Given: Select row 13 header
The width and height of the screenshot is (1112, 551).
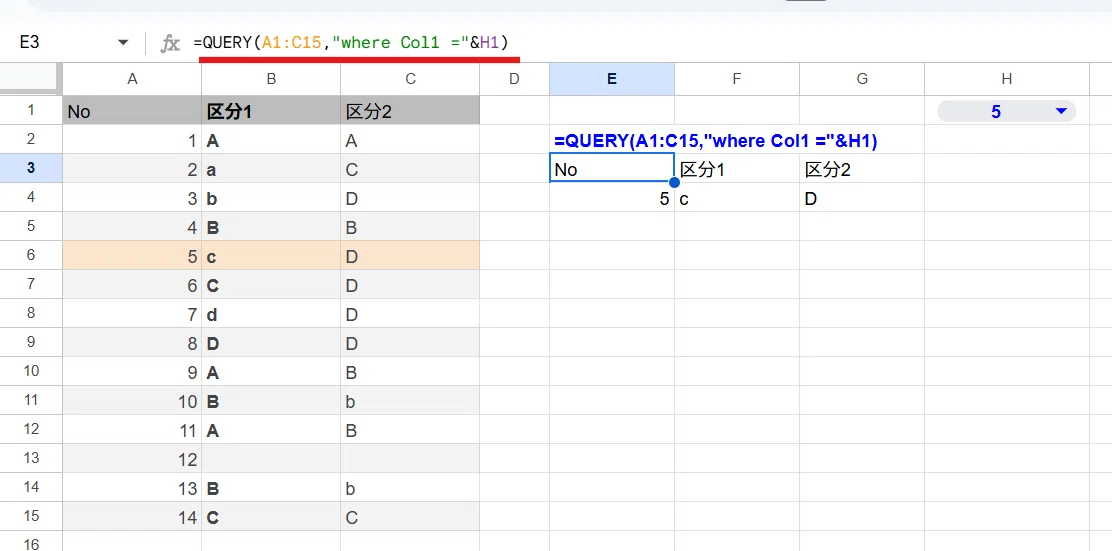Looking at the screenshot, I should pos(30,458).
